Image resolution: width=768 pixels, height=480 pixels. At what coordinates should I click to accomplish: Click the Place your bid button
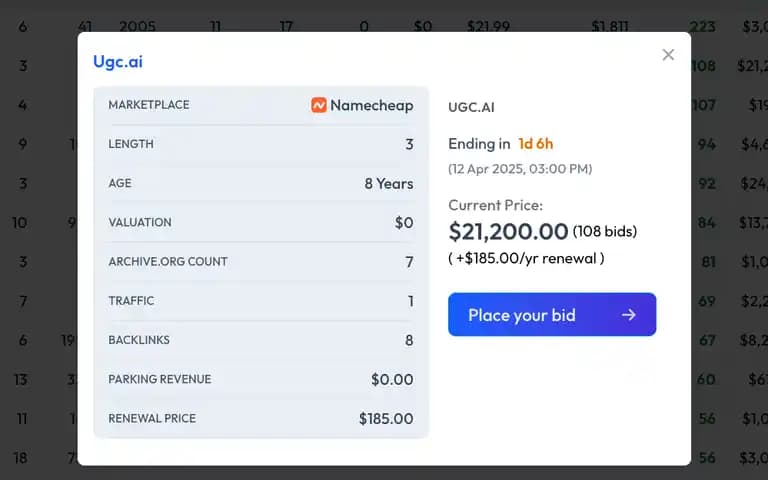(552, 314)
